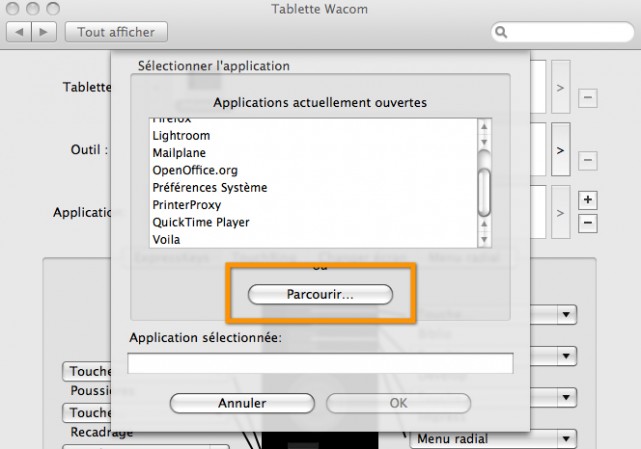
Task: Click the minus button beside Outil row
Action: 587,160
